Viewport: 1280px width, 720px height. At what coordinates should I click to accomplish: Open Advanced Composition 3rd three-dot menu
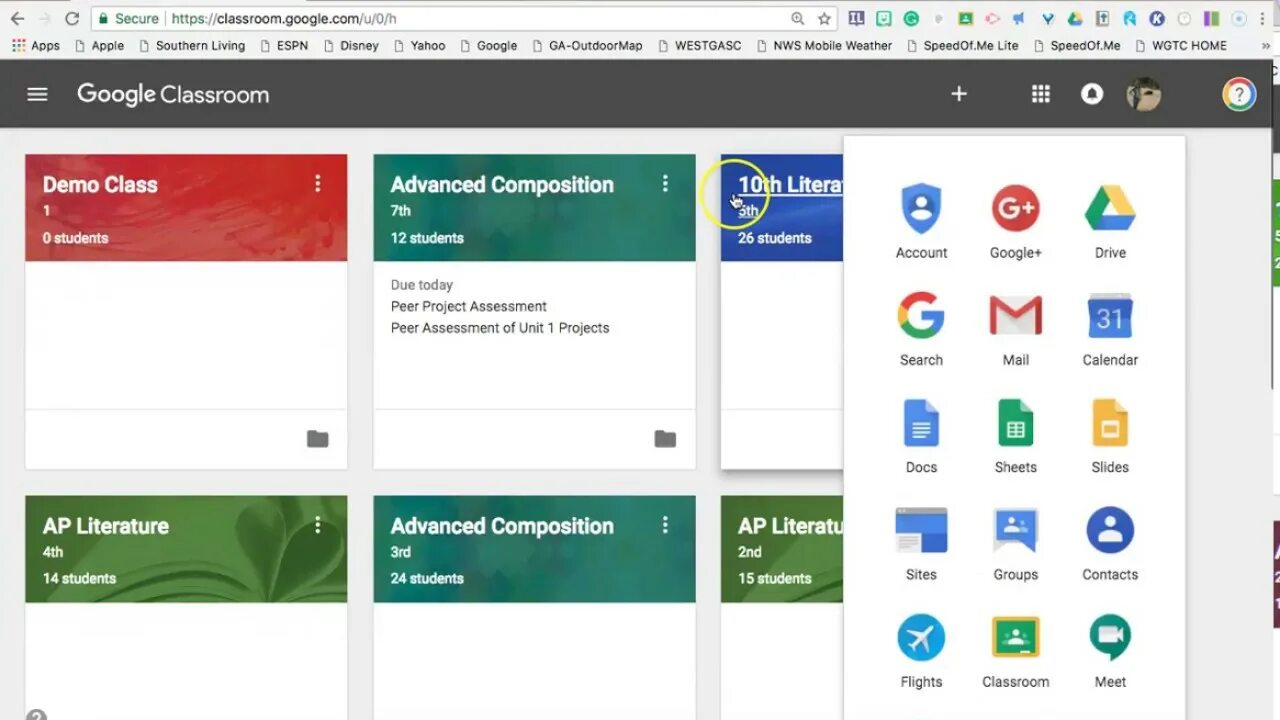coord(665,525)
